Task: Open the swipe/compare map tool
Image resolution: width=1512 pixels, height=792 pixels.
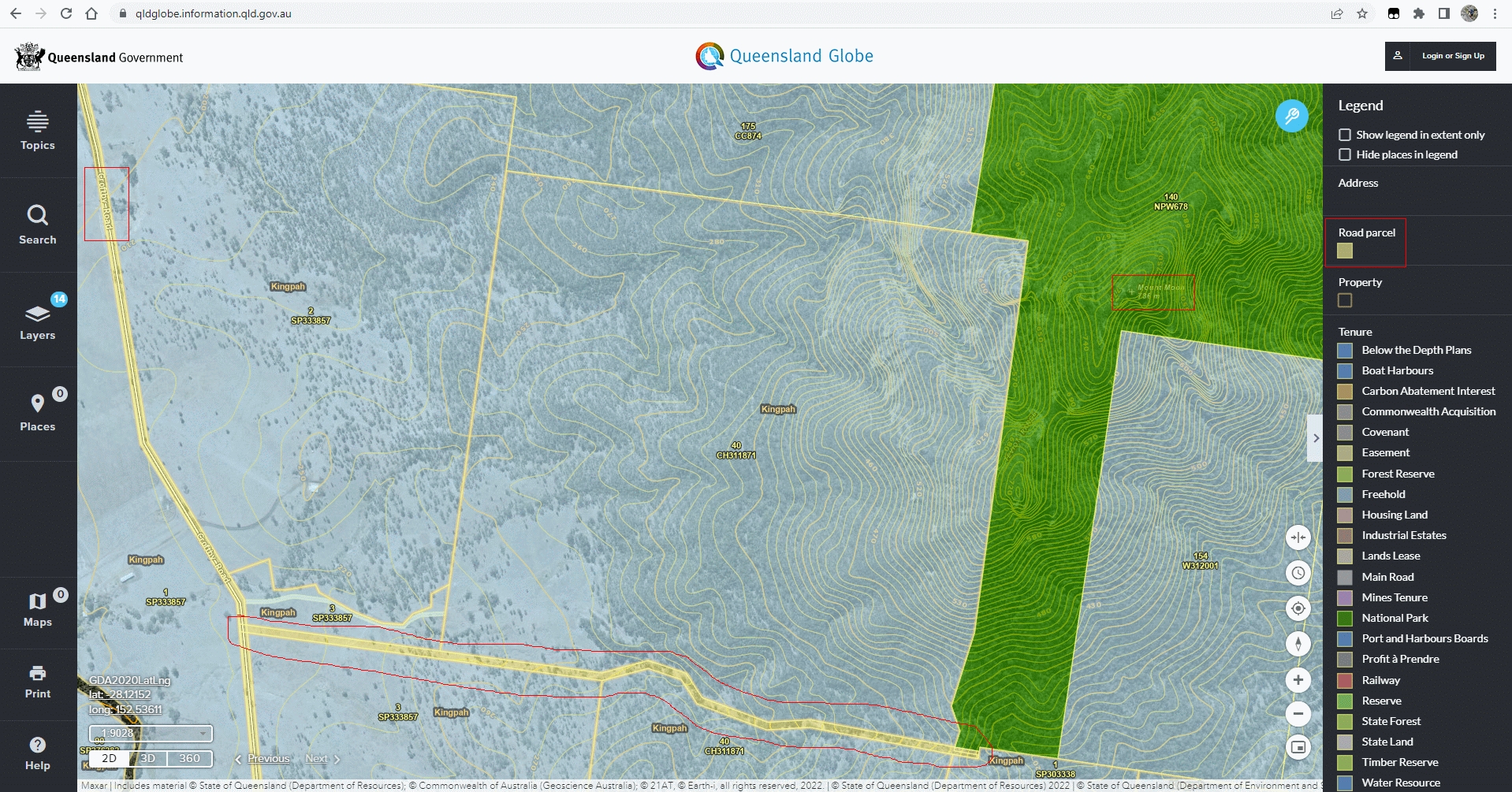Action: point(1298,537)
